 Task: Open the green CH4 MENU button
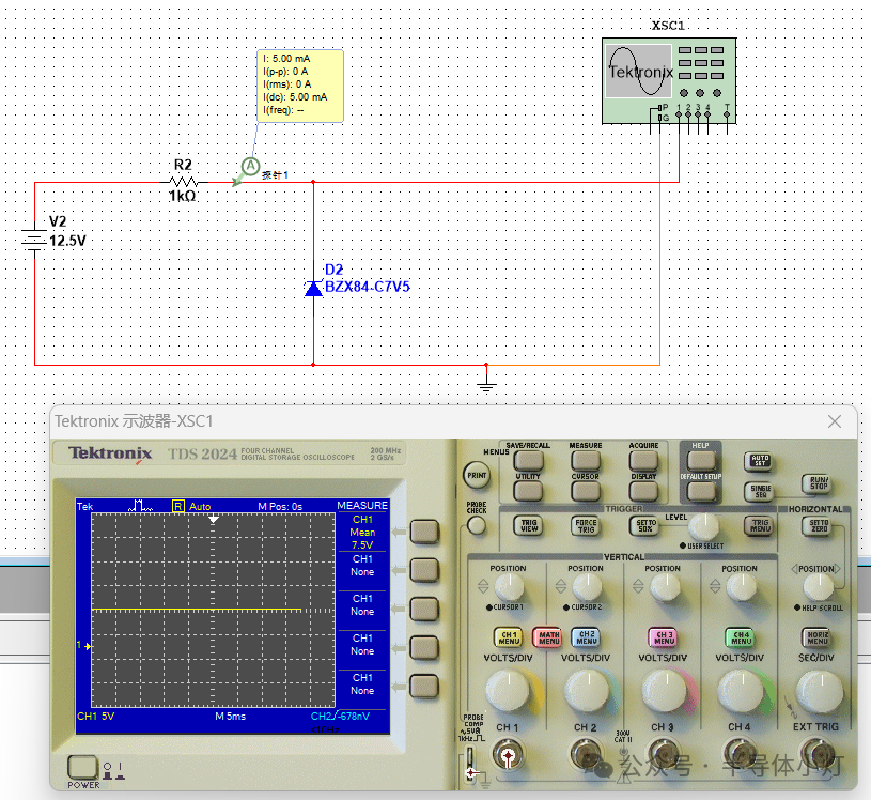pyautogui.click(x=741, y=638)
